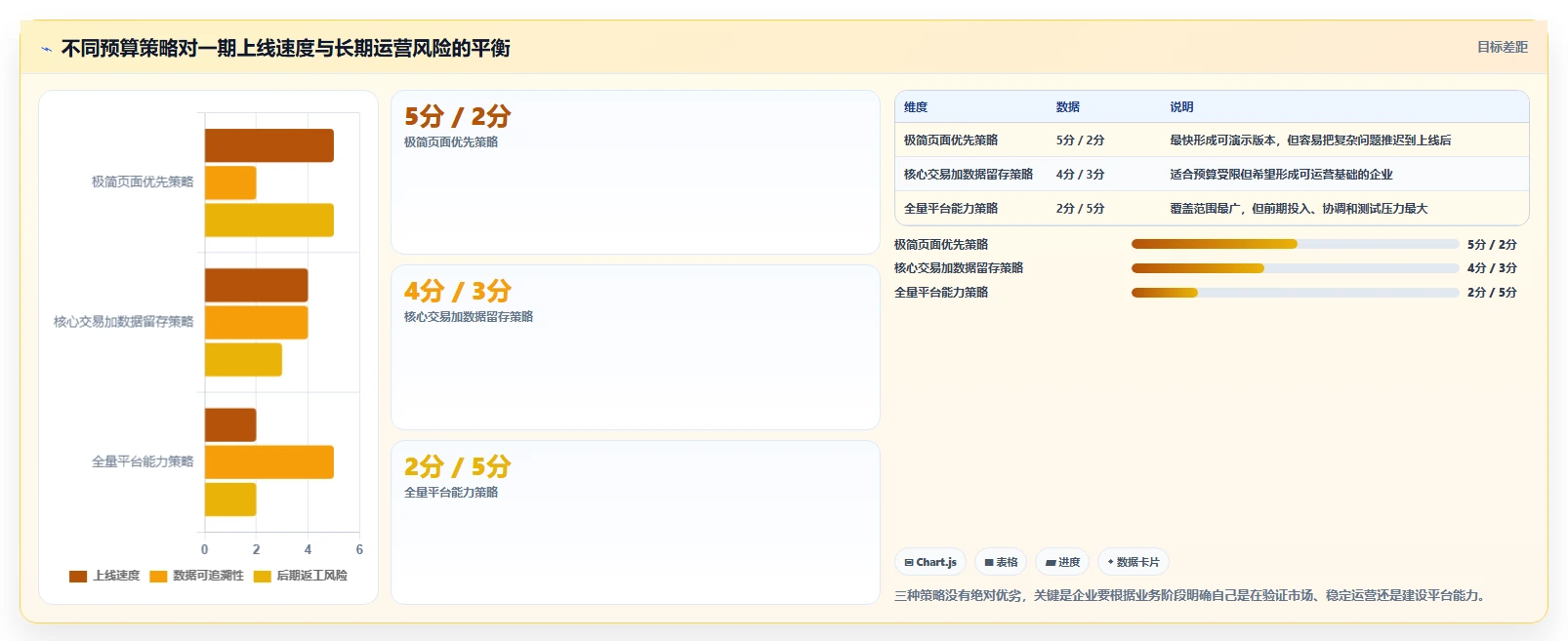The width and height of the screenshot is (1568, 641).
Task: Click chart axis label 极简页面优先策略
Action: click(x=143, y=181)
